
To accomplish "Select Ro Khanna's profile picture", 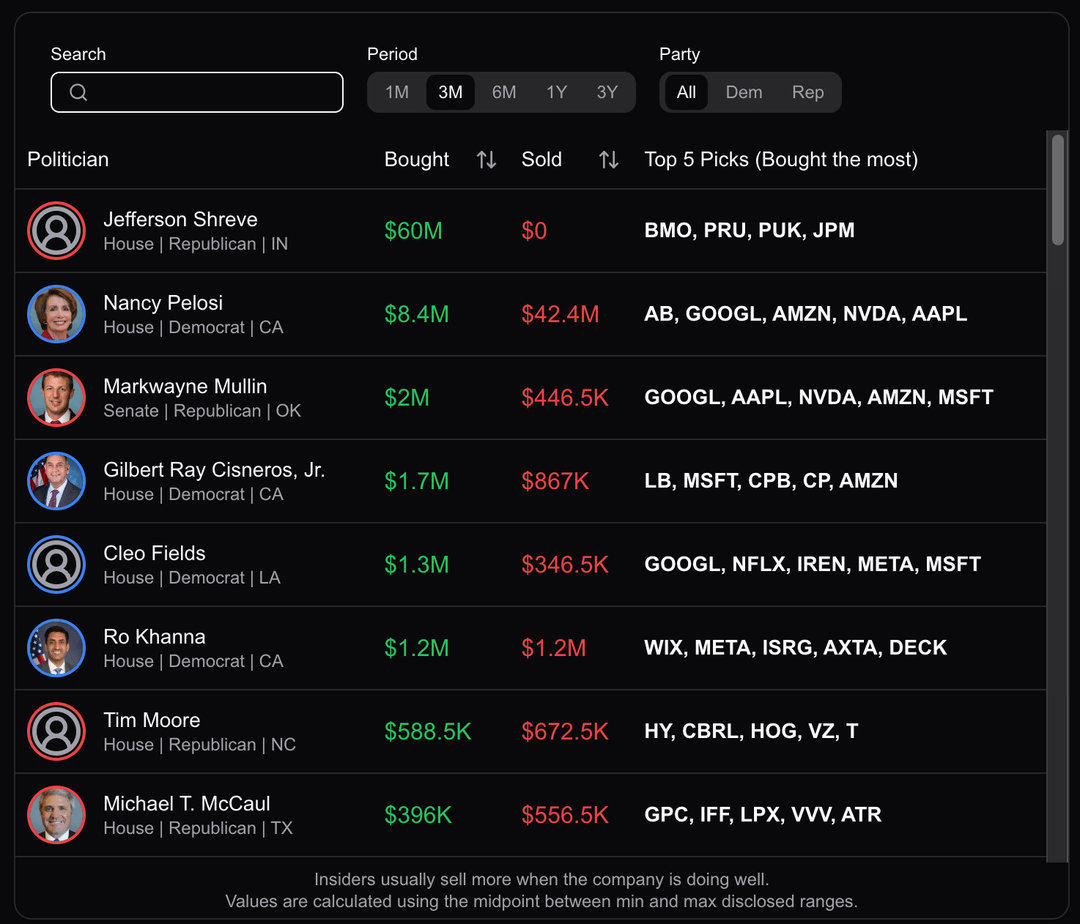I will 57,648.
